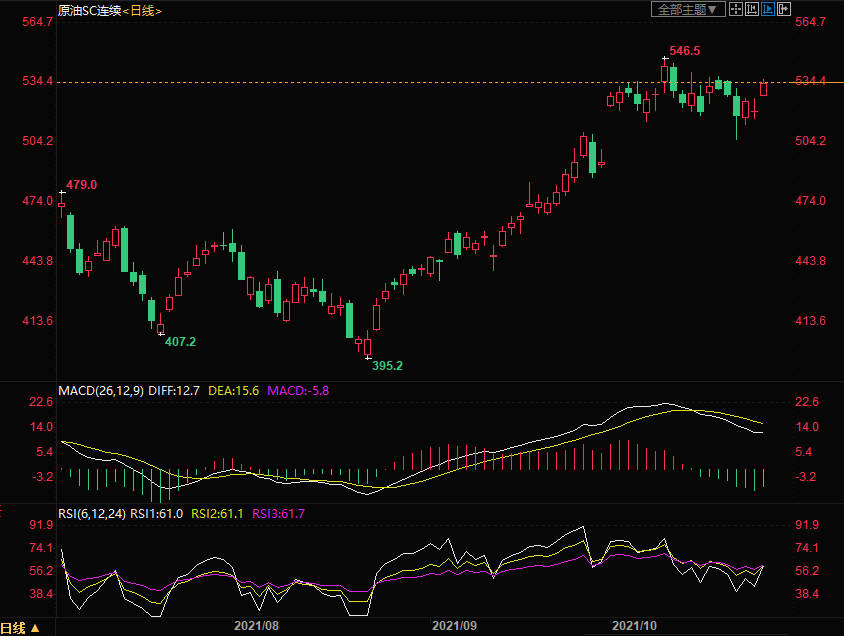The width and height of the screenshot is (844, 636).
Task: Click the 534.4 current price axis label
Action: coord(809,80)
